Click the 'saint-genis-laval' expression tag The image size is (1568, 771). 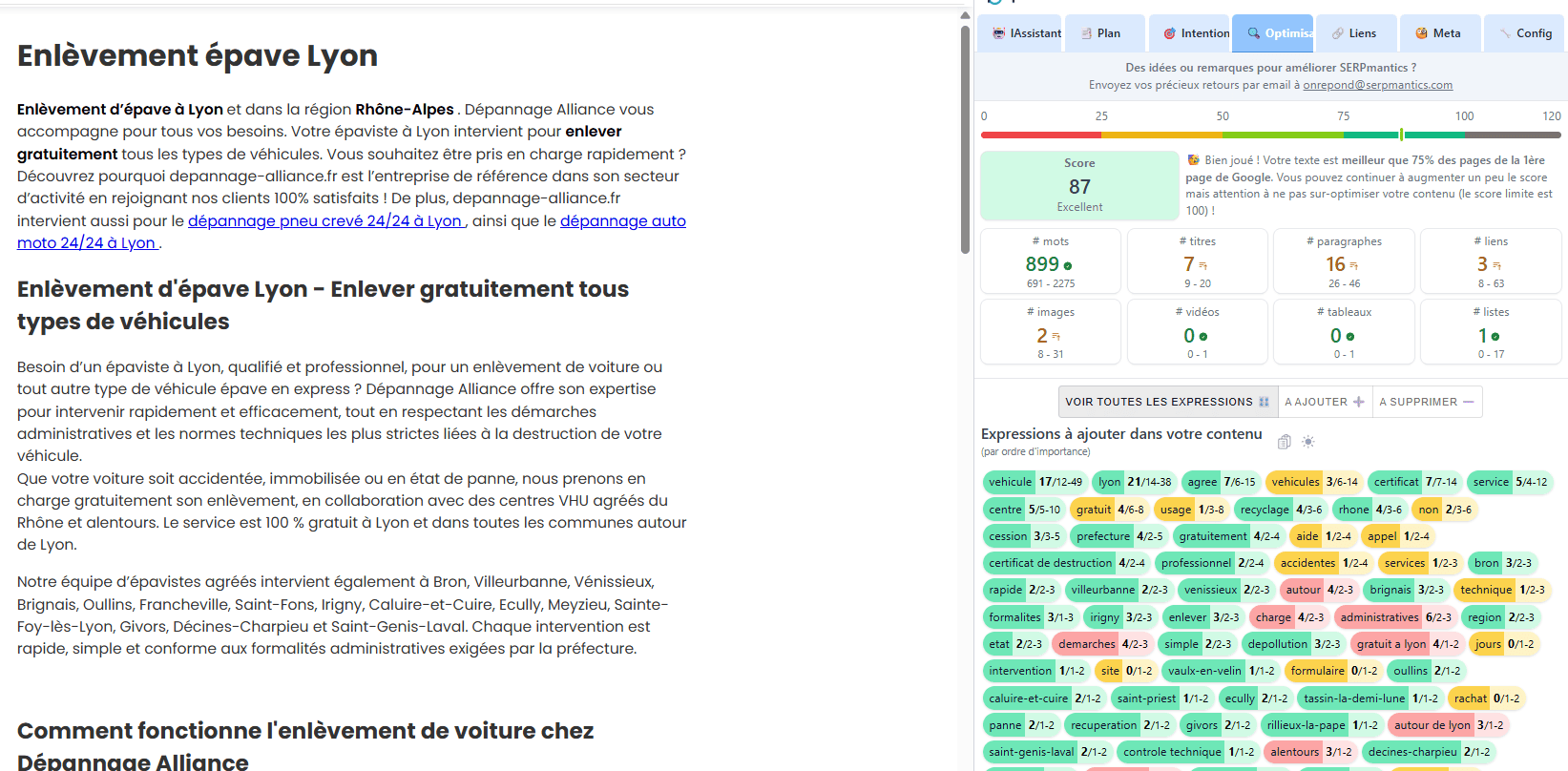pyautogui.click(x=1047, y=752)
